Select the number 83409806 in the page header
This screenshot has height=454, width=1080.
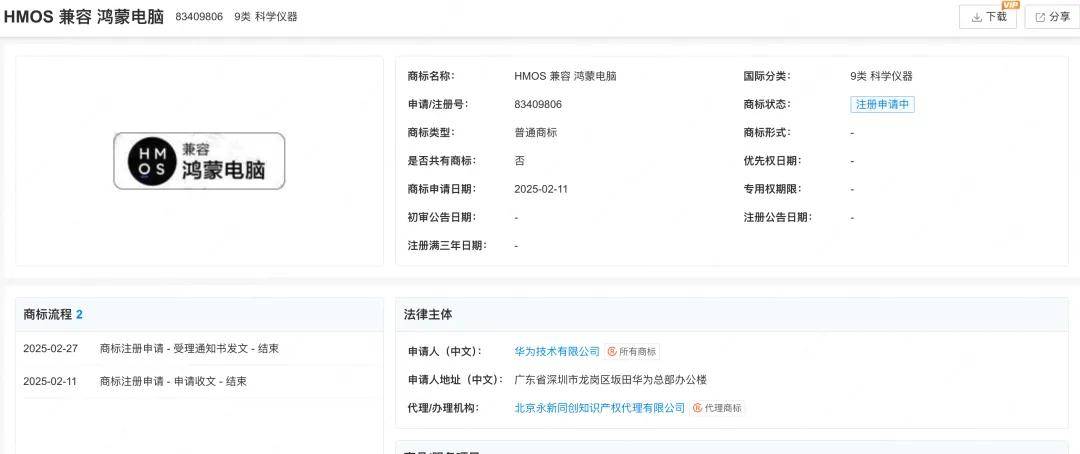click(x=199, y=17)
